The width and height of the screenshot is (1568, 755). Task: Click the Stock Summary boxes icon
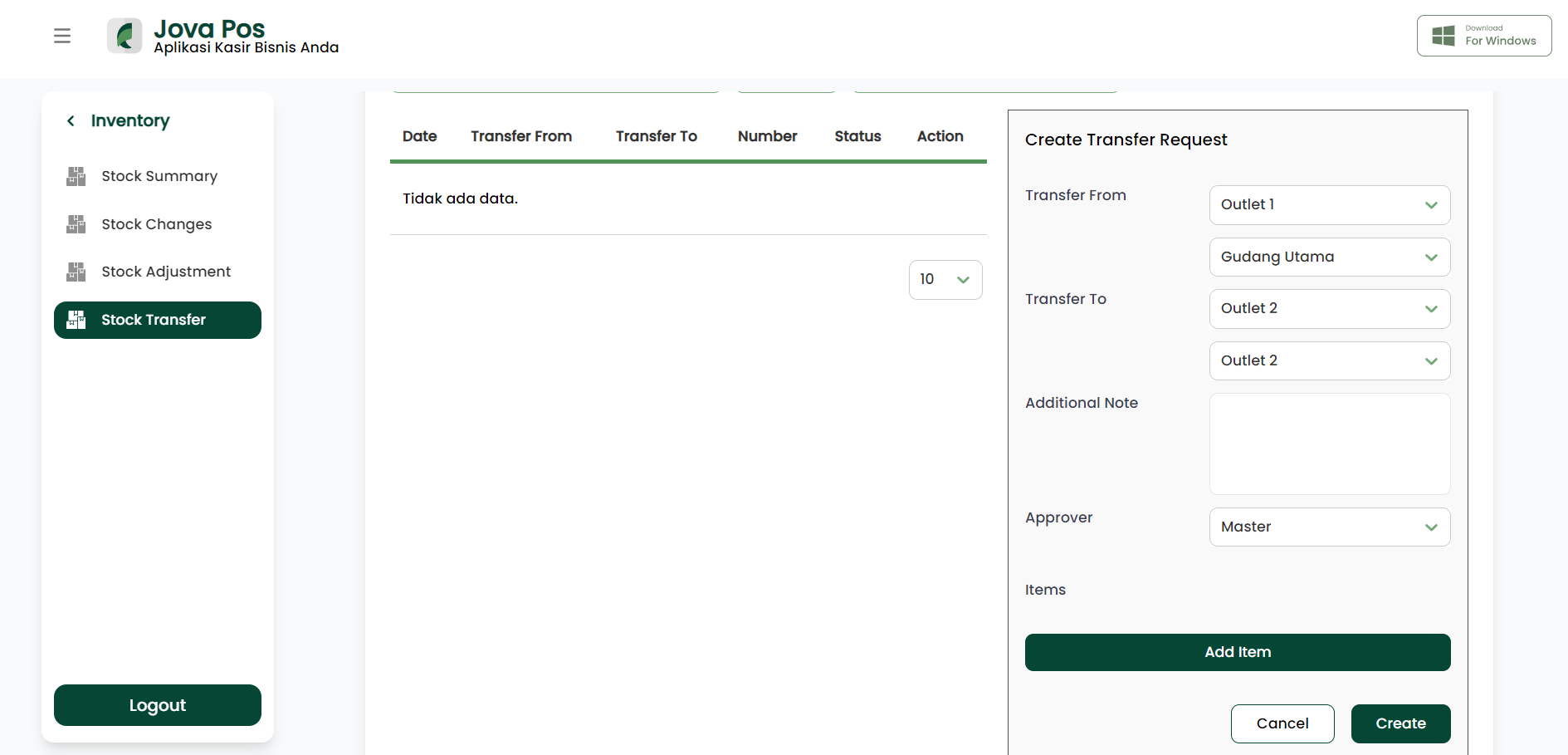coord(76,176)
